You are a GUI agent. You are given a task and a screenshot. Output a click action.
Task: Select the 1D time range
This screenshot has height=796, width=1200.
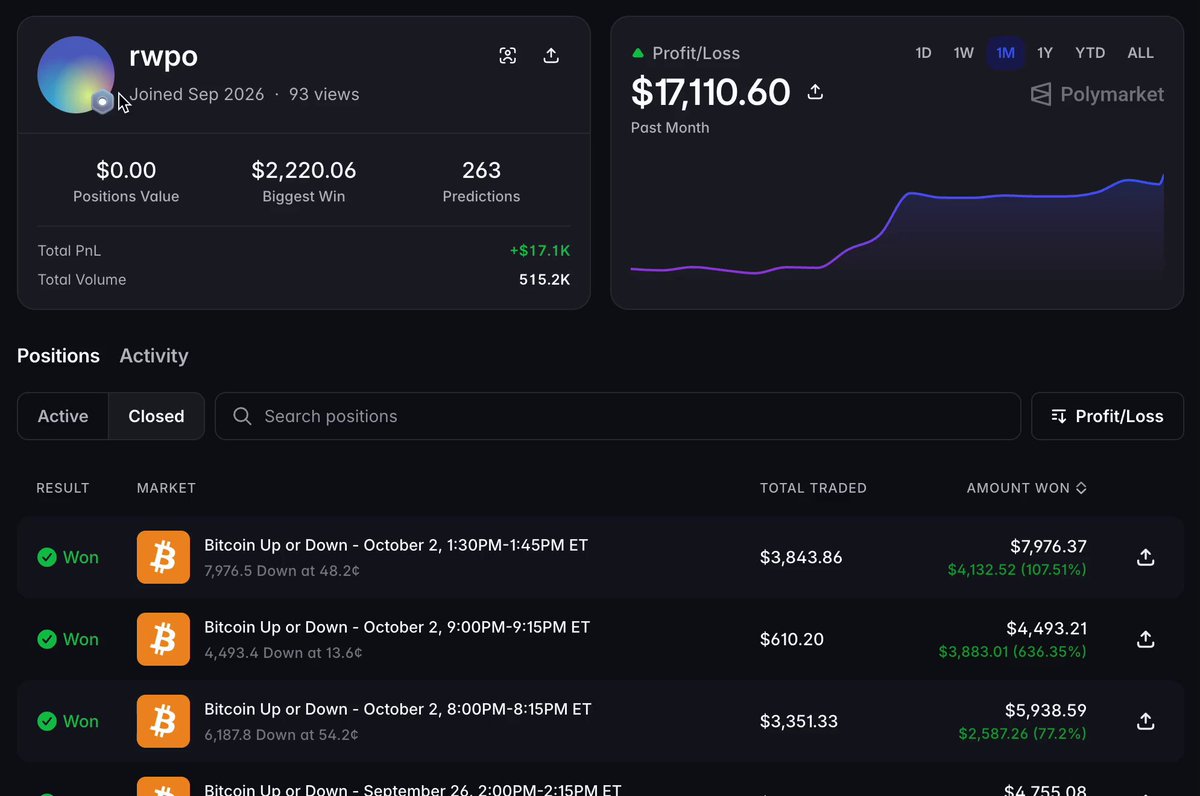click(x=924, y=53)
